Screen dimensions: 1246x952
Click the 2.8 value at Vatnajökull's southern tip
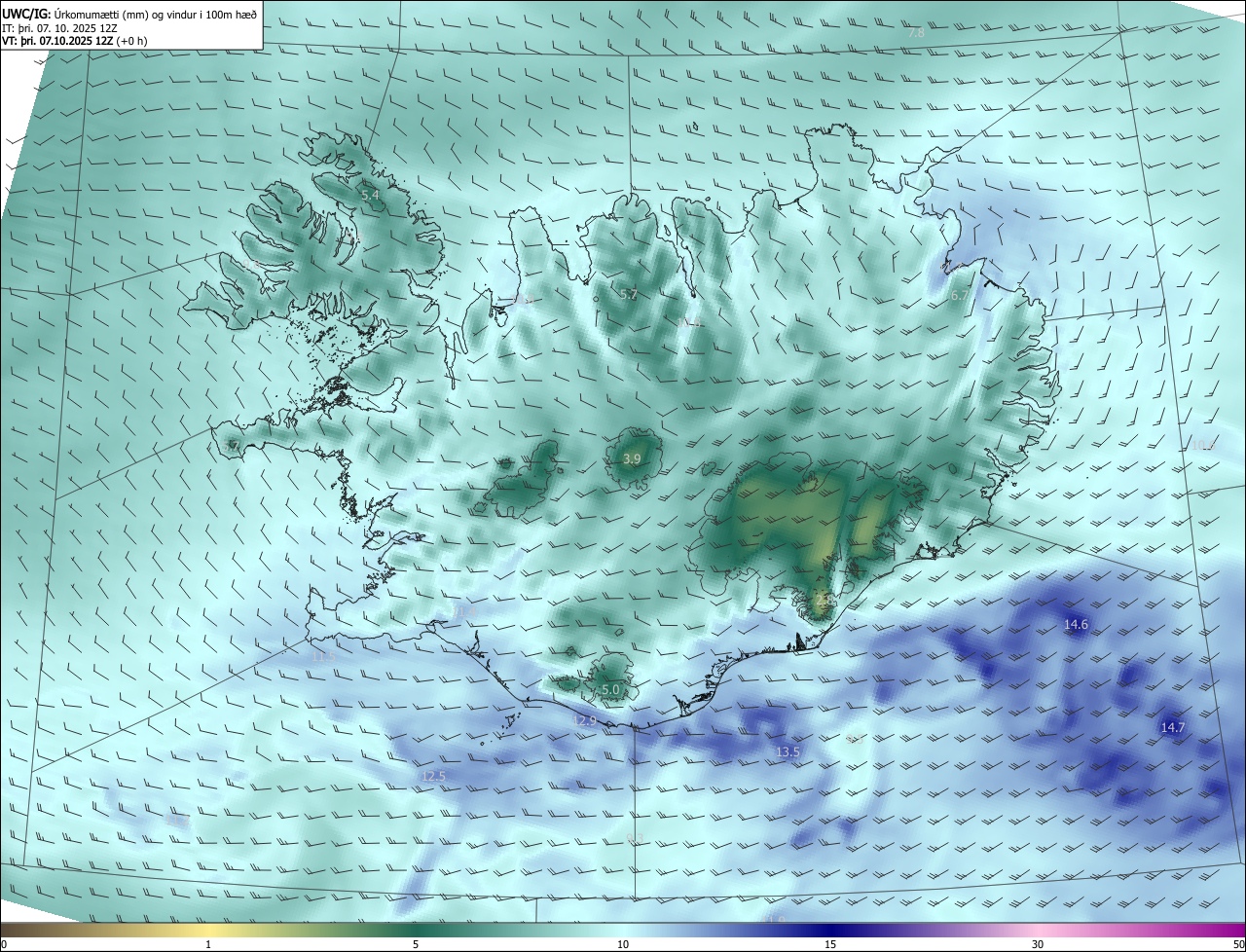[824, 602]
